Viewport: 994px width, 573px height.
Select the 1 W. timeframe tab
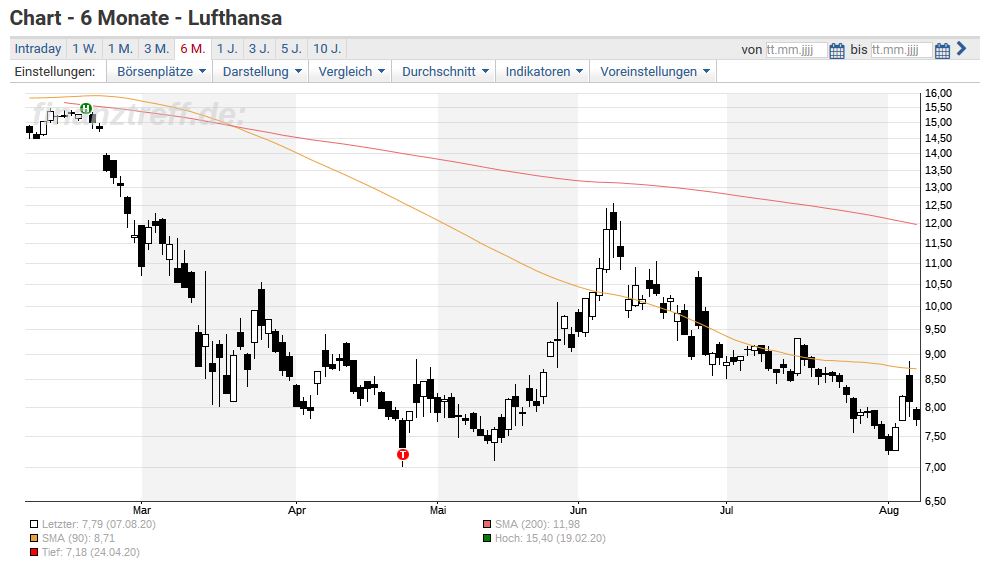tap(84, 49)
